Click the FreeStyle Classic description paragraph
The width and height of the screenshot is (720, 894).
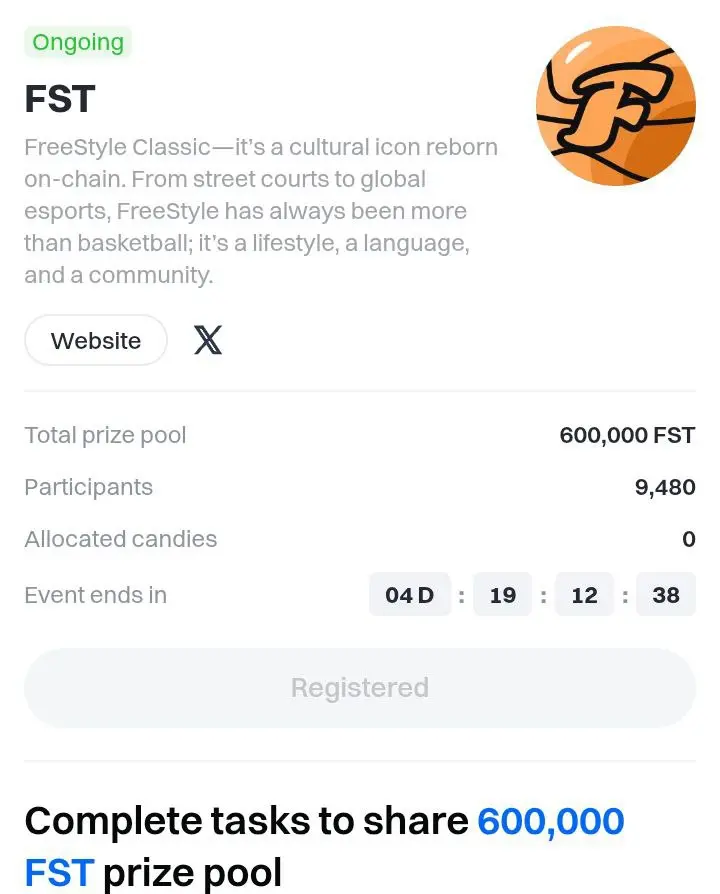[261, 211]
